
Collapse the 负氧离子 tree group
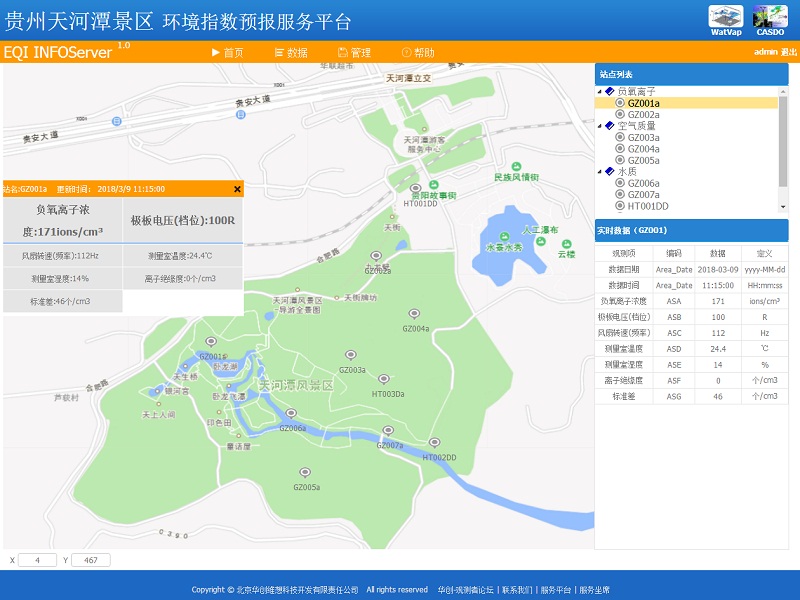(x=599, y=92)
